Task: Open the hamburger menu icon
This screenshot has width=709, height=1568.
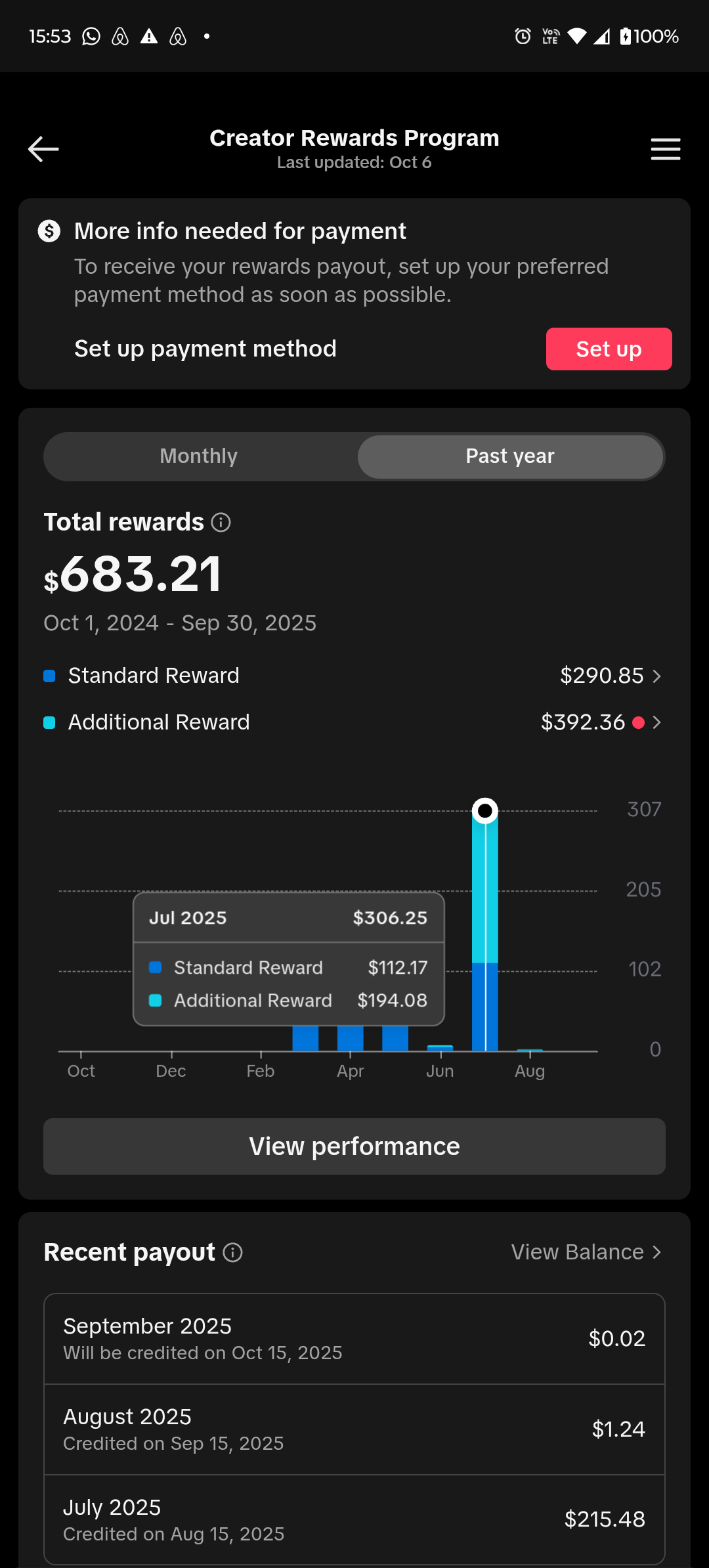Action: coord(665,150)
